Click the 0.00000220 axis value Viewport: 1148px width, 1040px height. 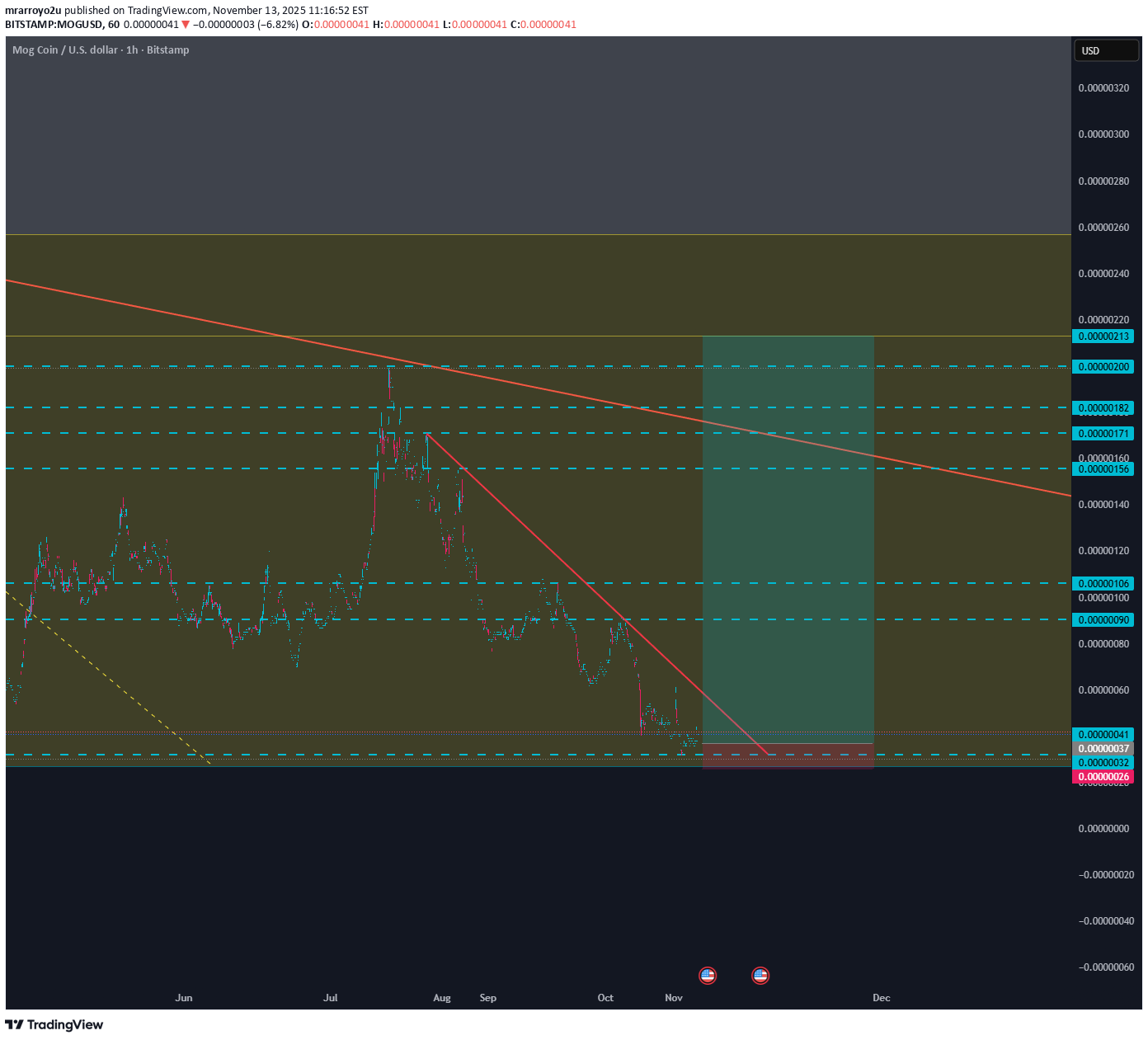pyautogui.click(x=1103, y=320)
